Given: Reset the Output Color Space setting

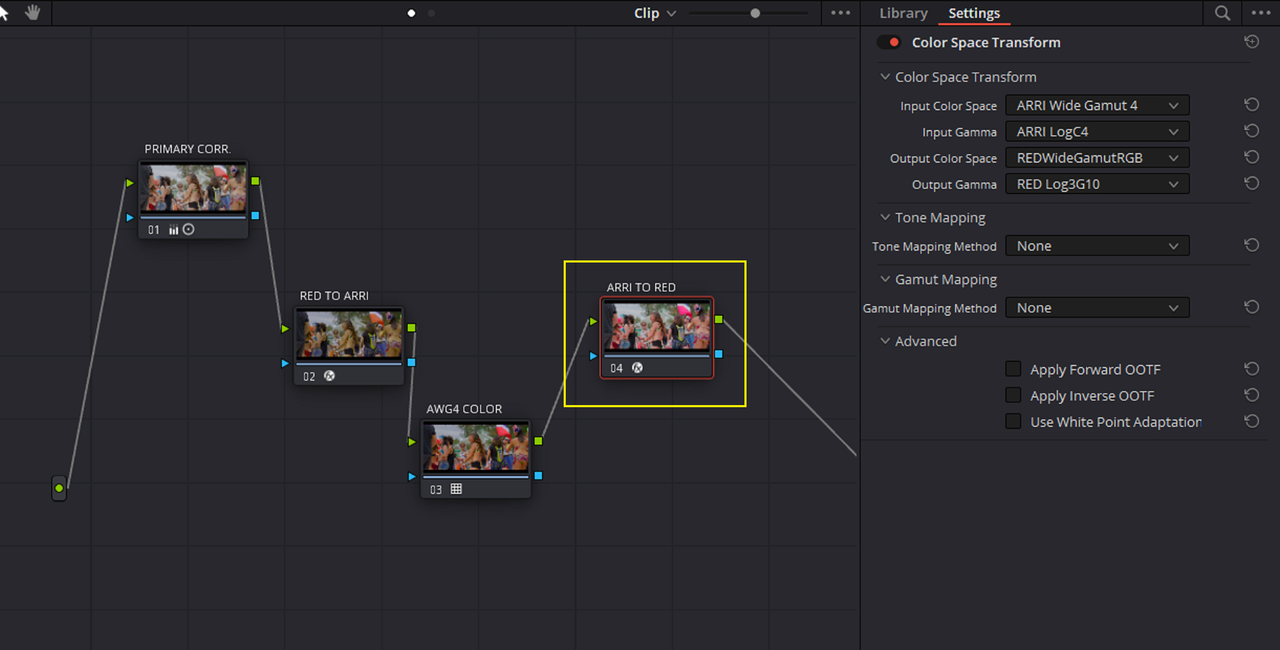Looking at the screenshot, I should (1251, 157).
